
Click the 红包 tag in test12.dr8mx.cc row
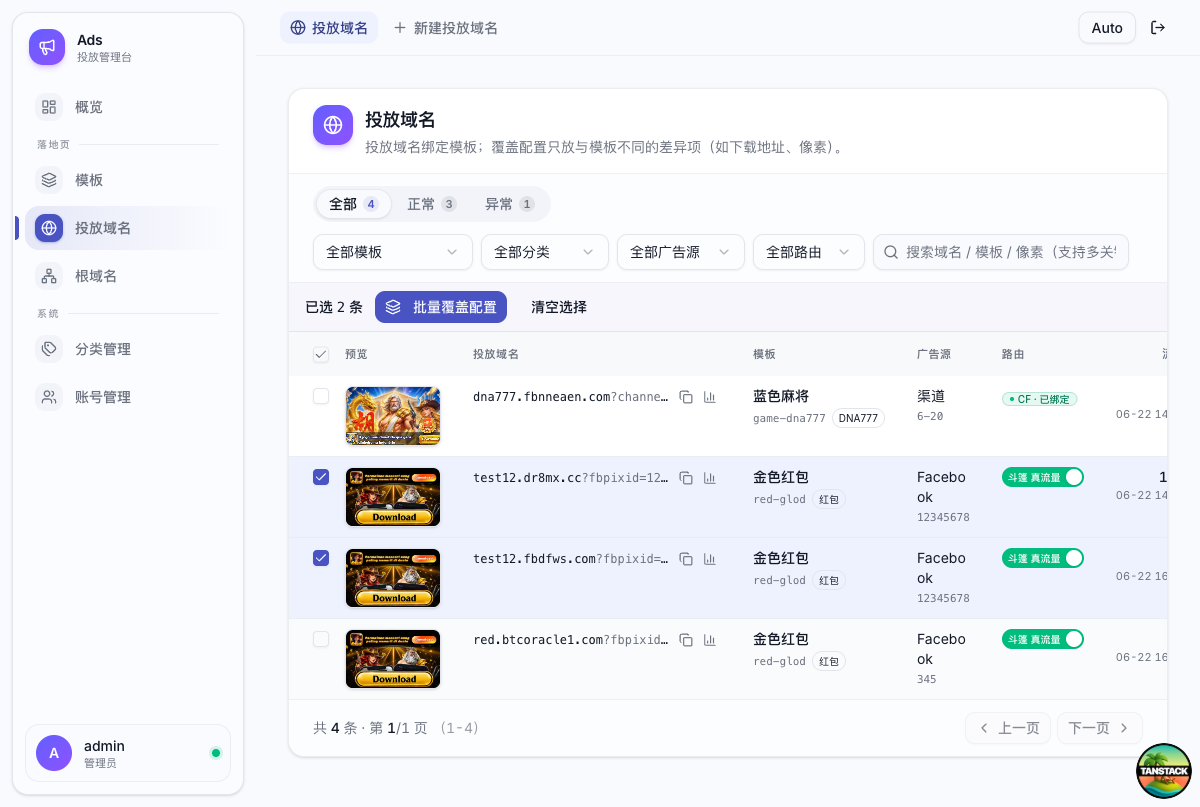829,499
